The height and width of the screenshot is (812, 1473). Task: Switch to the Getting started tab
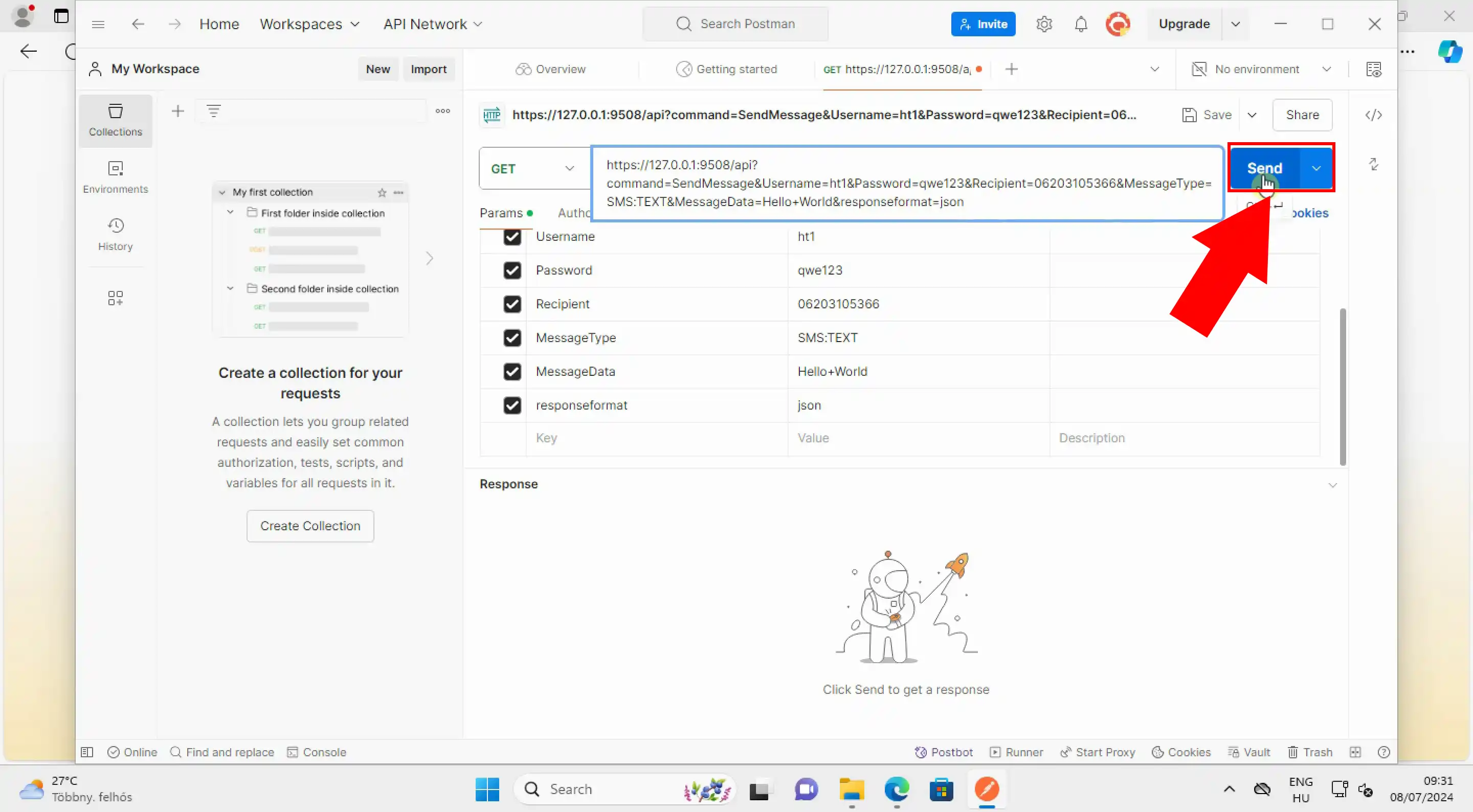pyautogui.click(x=728, y=69)
